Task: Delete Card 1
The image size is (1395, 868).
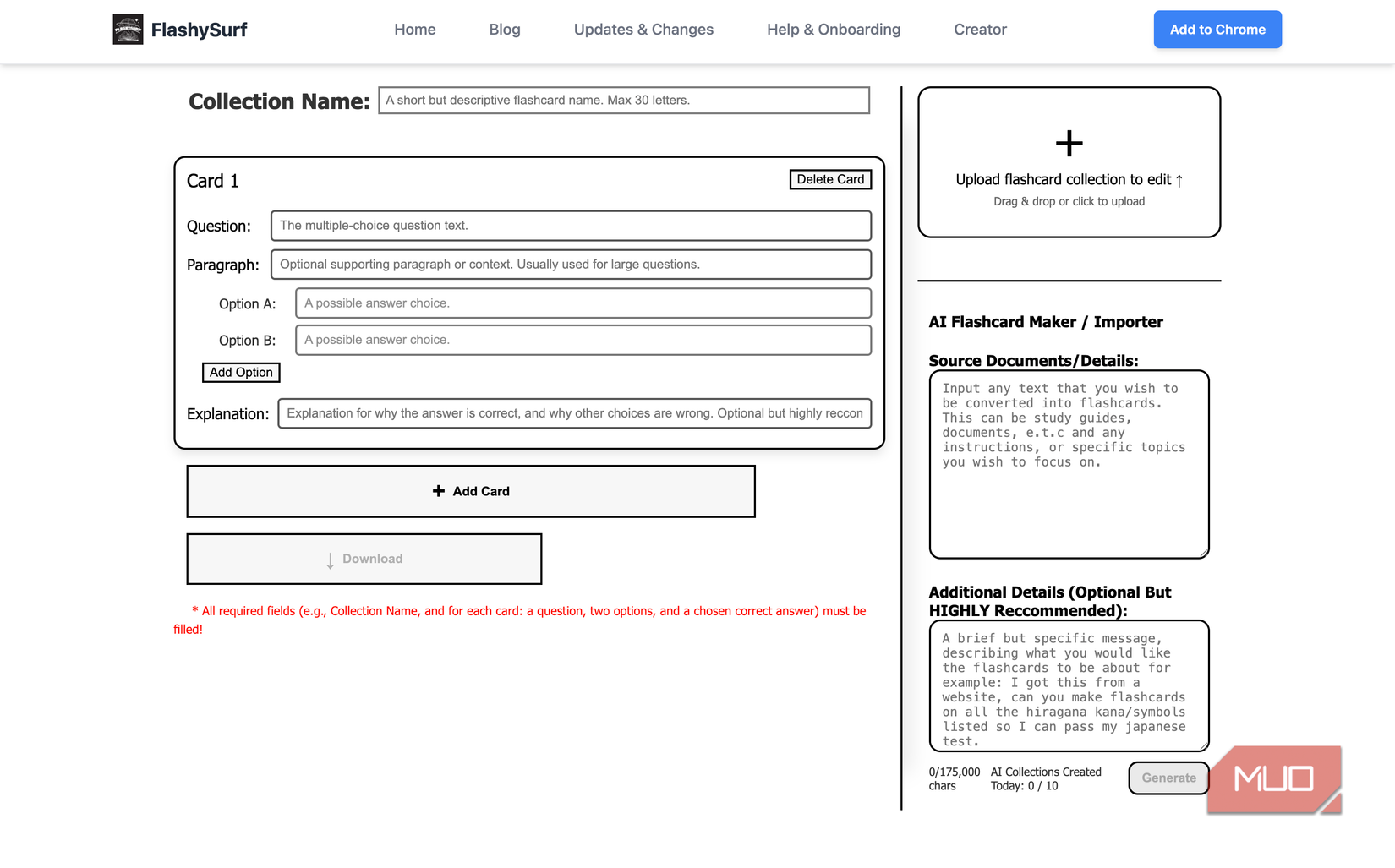Action: pos(829,179)
